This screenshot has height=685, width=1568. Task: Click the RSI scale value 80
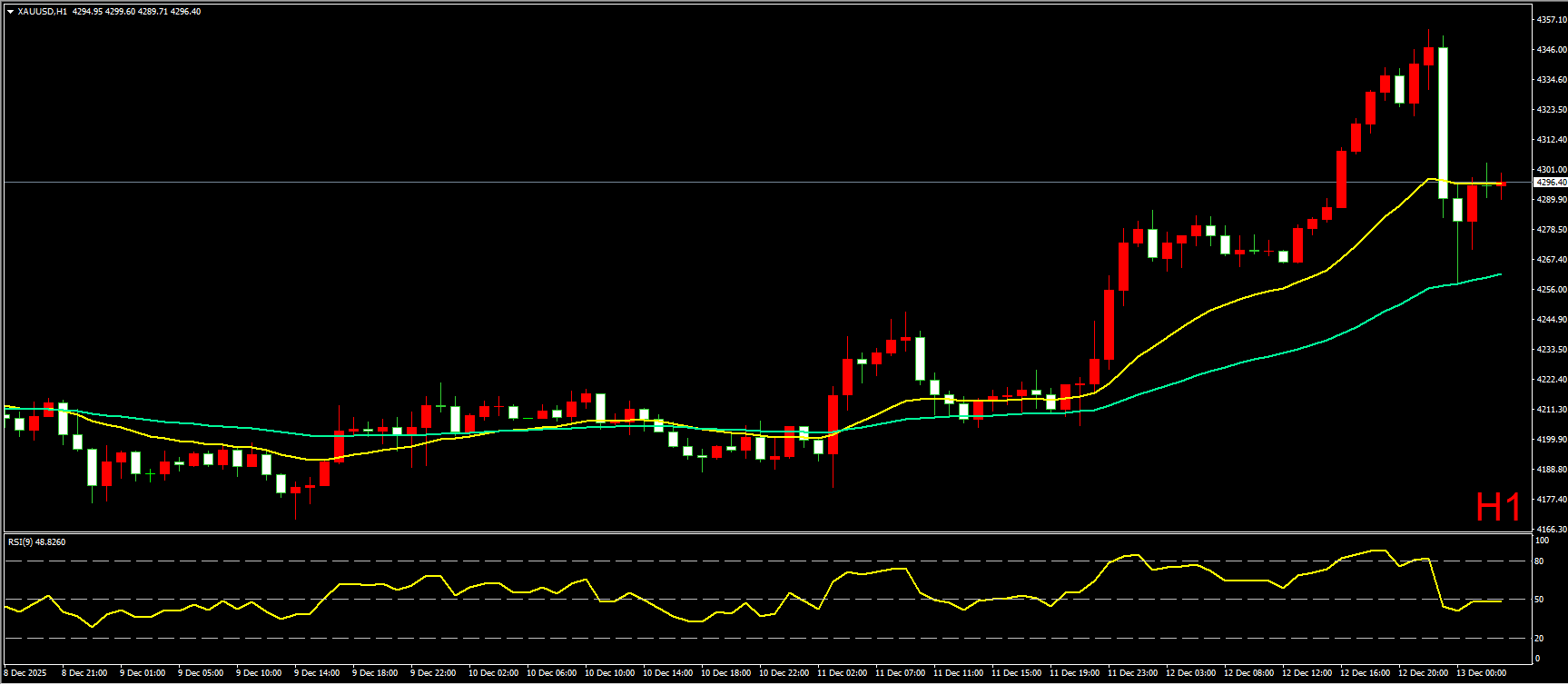tap(1539, 561)
